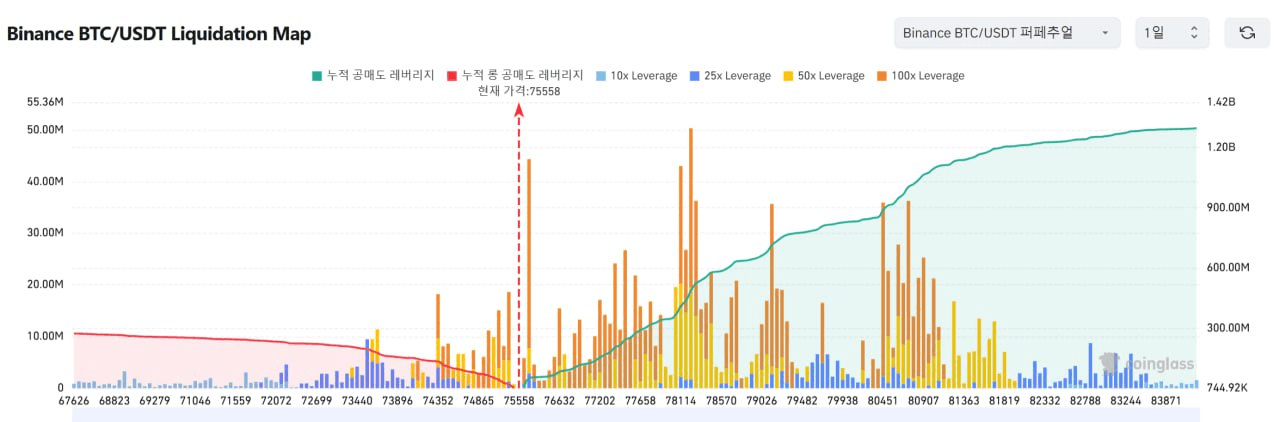1280x422 pixels.
Task: Toggle the 50x Leverage legend entry
Action: coord(823,76)
